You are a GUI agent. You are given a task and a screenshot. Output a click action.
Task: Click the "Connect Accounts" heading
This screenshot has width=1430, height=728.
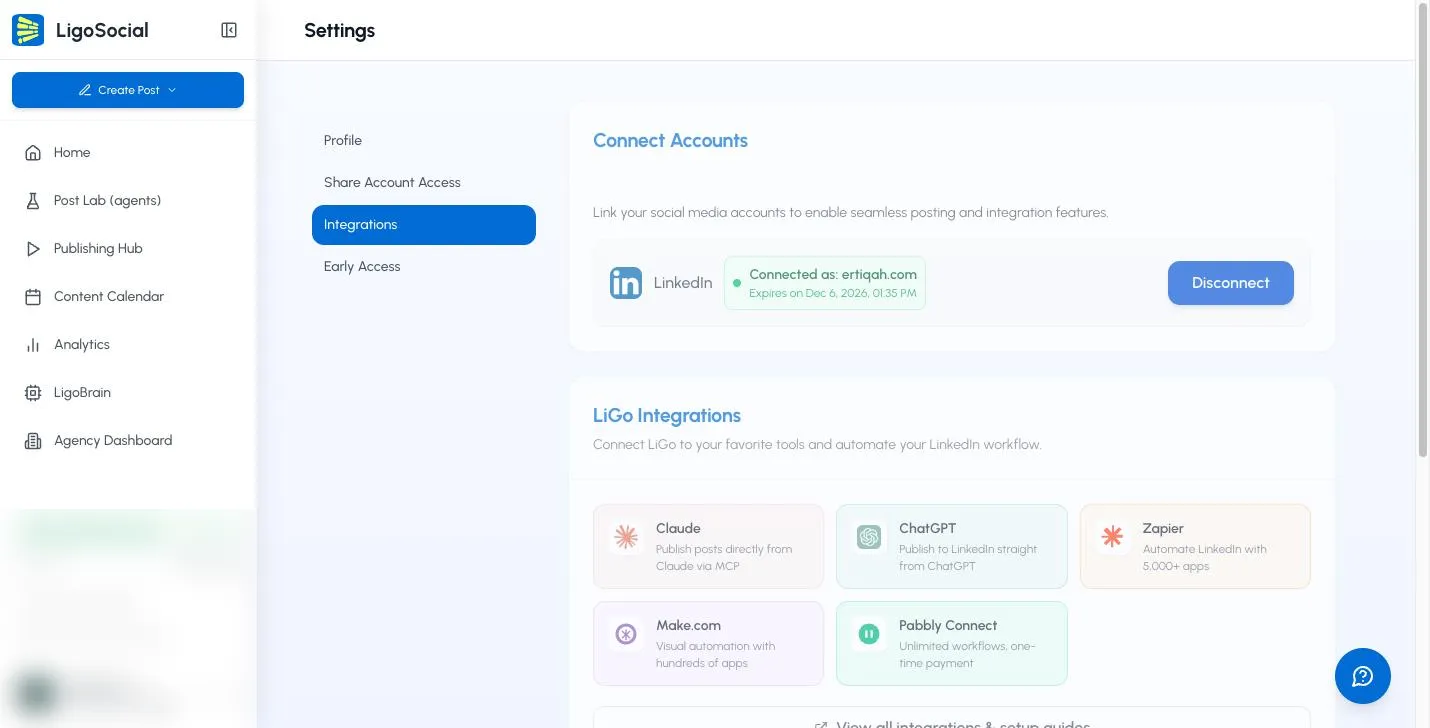pos(670,141)
